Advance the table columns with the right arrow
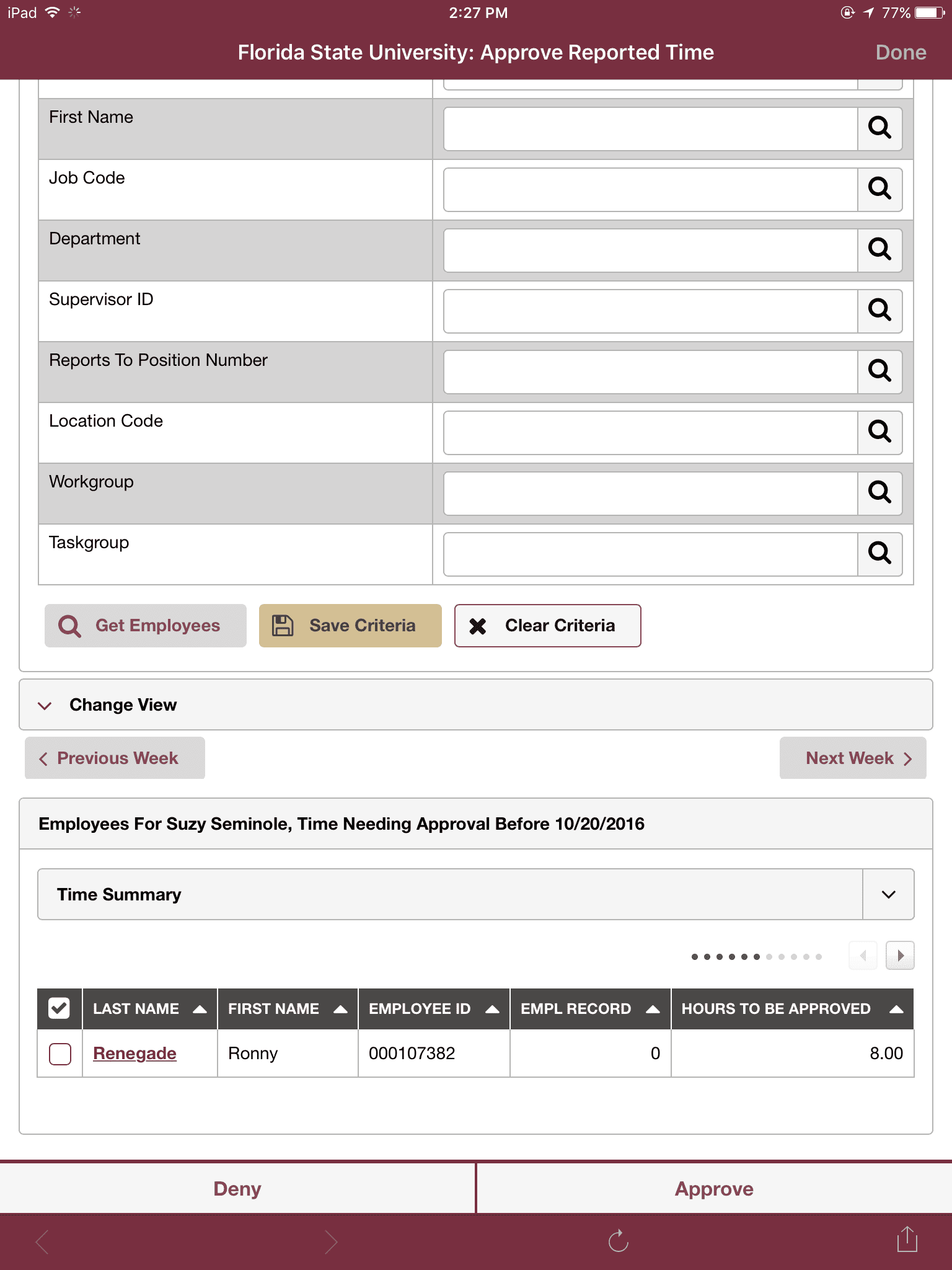The height and width of the screenshot is (1270, 952). pyautogui.click(x=900, y=956)
